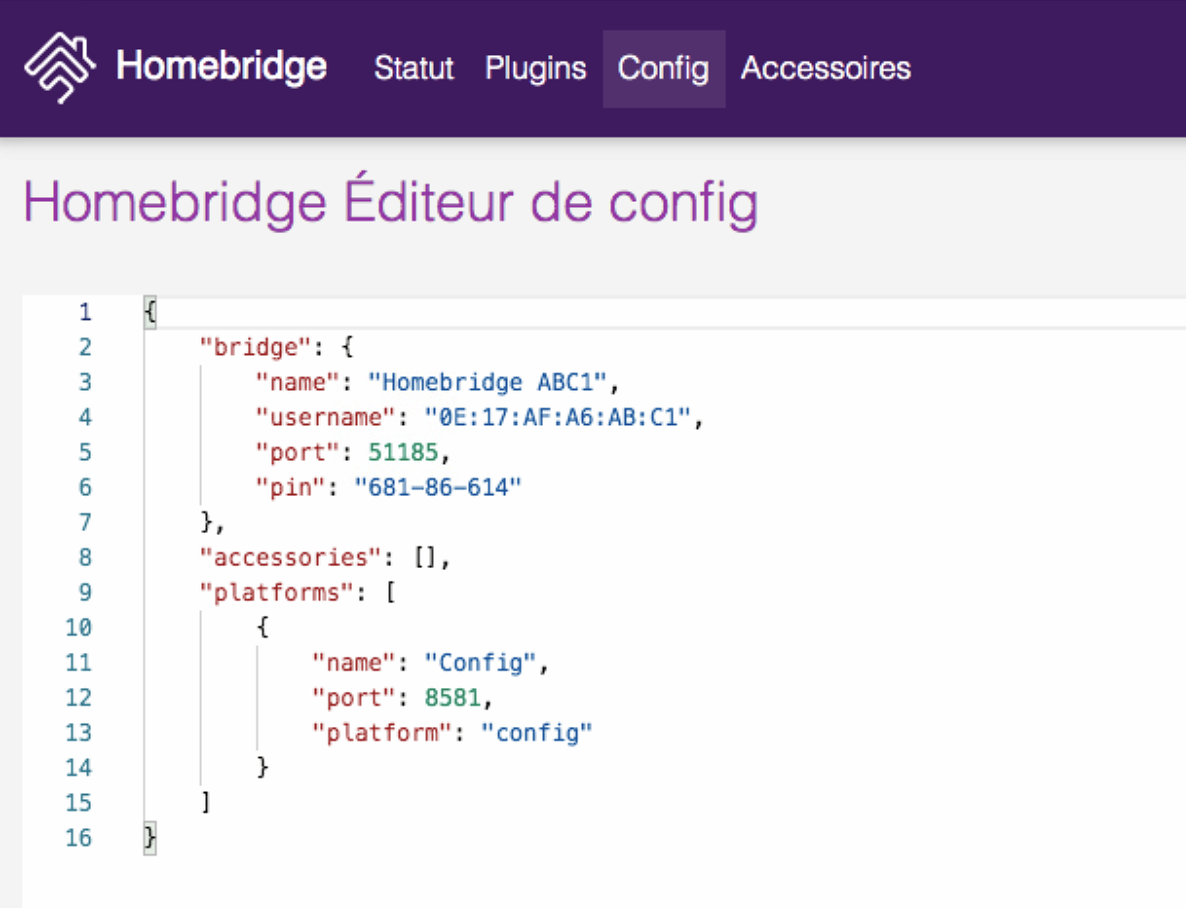This screenshot has height=908, width=1186.
Task: Click the platform port value 8581
Action: (452, 698)
